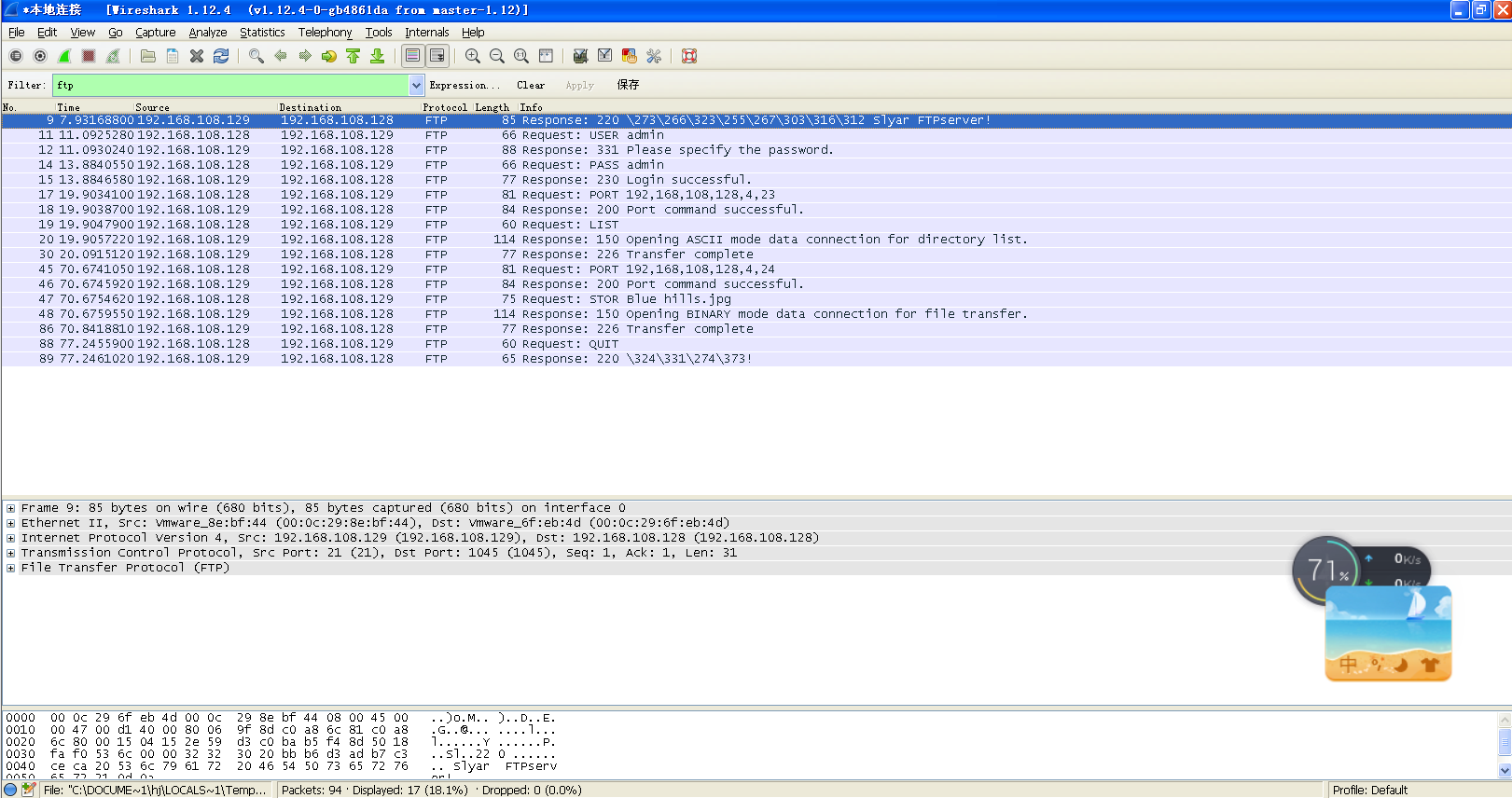Screen dimensions: 1512x798
Task: Toggle auto scroll in live capture
Action: 437,56
